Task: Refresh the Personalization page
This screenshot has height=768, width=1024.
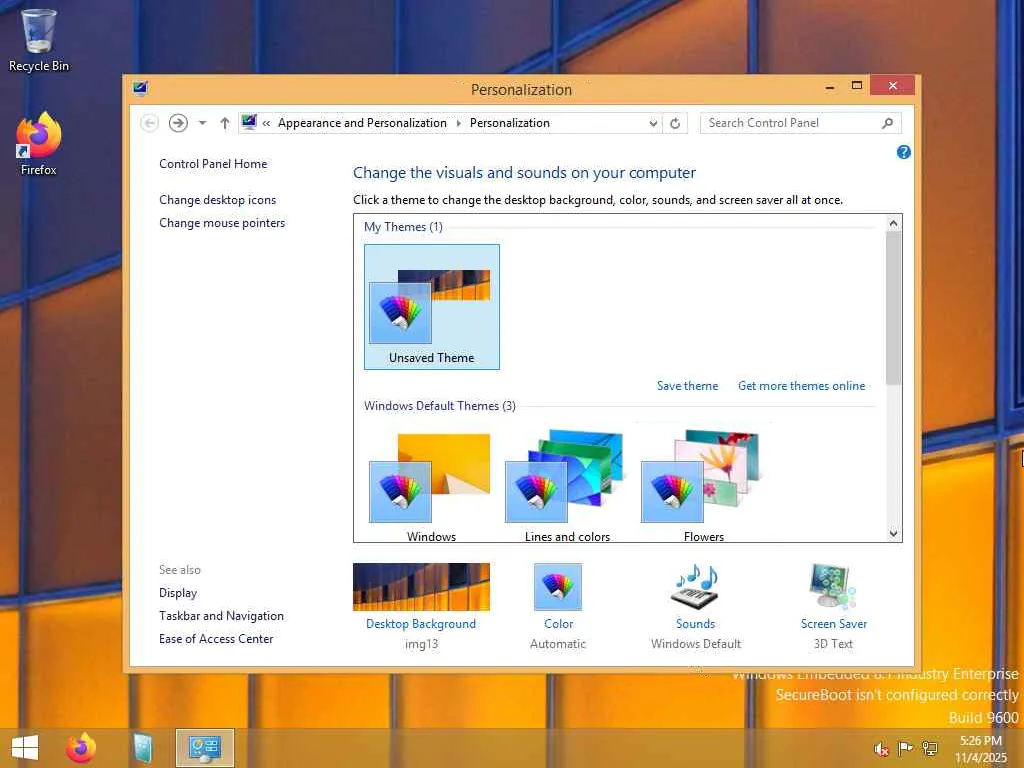Action: click(675, 123)
